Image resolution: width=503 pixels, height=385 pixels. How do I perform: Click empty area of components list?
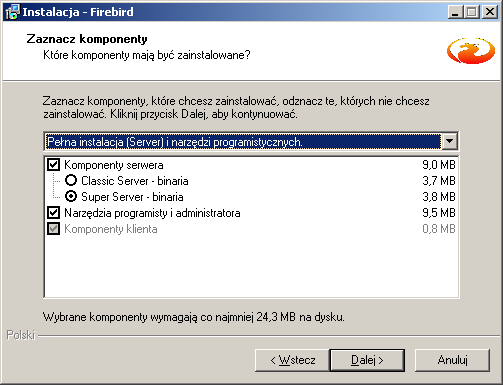coord(251,267)
